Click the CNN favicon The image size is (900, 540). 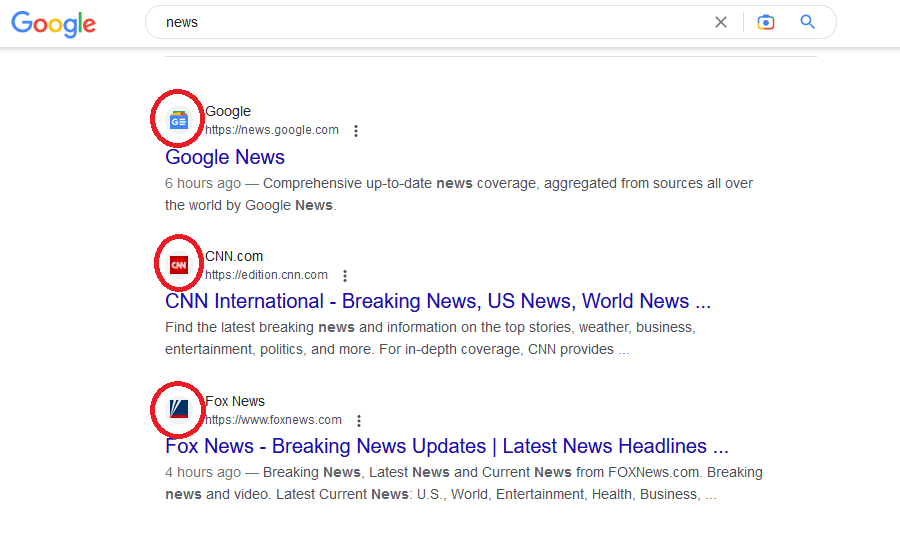coord(179,265)
